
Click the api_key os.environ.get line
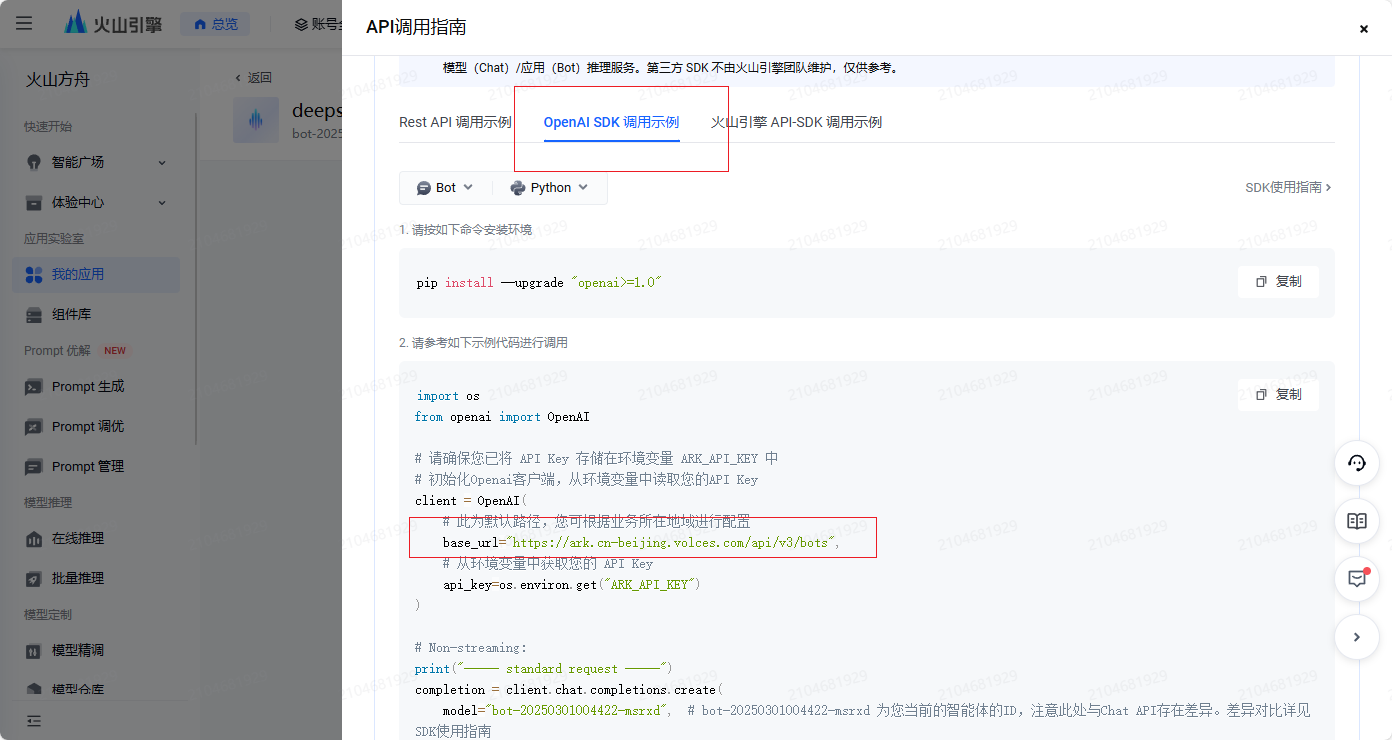(x=572, y=584)
